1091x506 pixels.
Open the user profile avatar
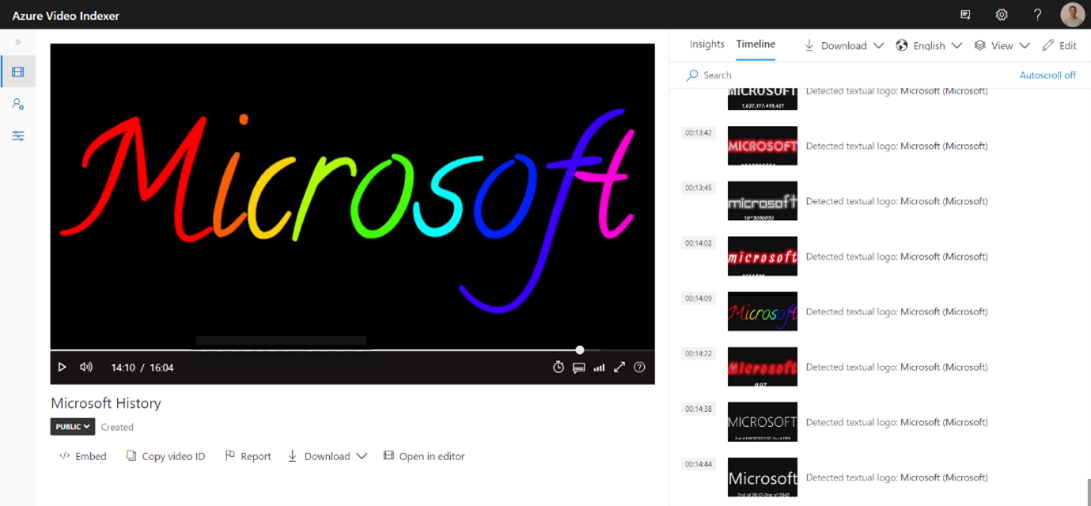1072,14
